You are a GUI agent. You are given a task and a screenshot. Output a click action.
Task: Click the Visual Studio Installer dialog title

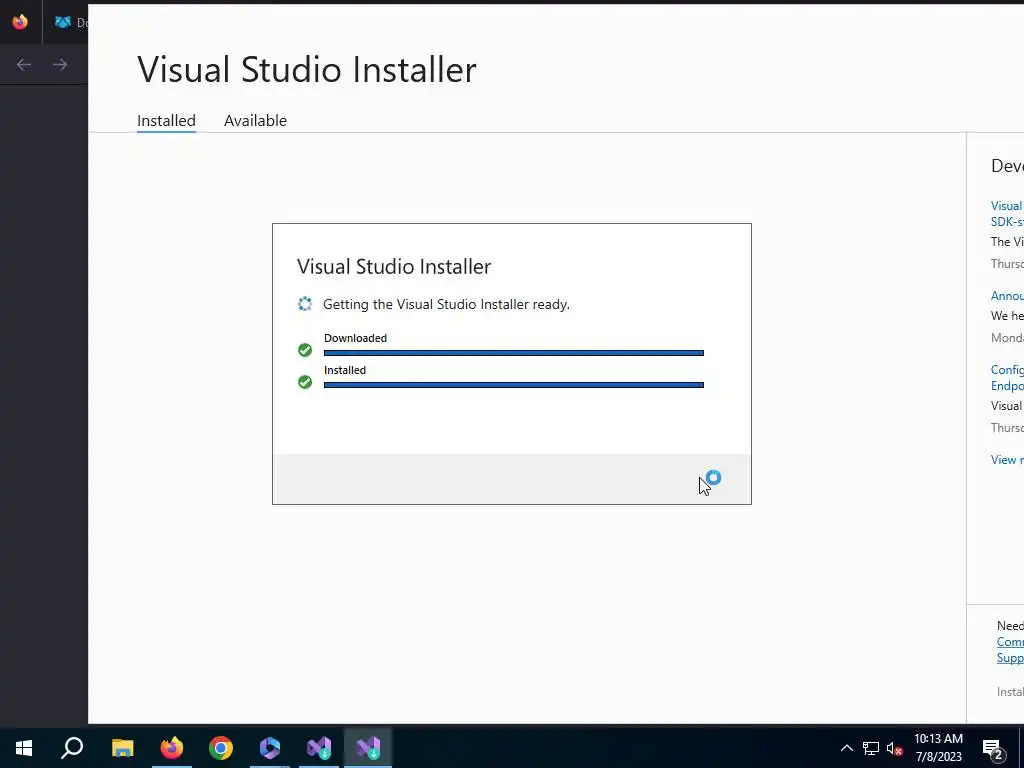pos(394,266)
